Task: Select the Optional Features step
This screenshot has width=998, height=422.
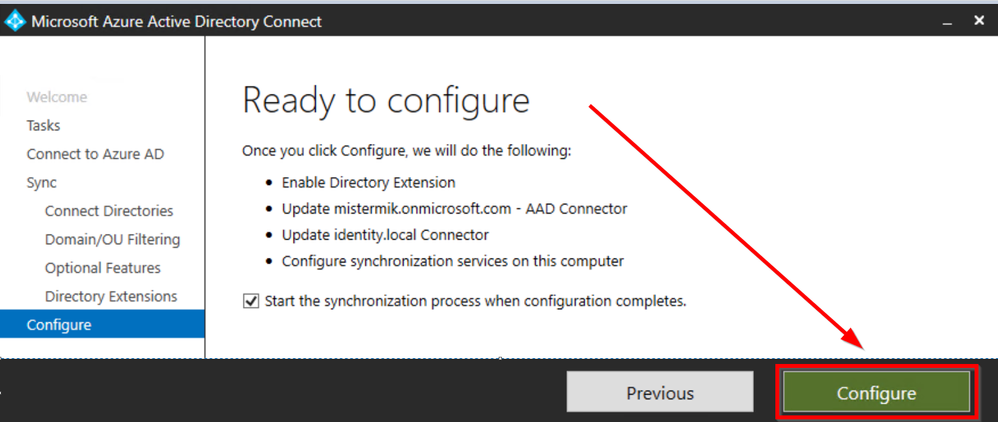Action: (103, 268)
